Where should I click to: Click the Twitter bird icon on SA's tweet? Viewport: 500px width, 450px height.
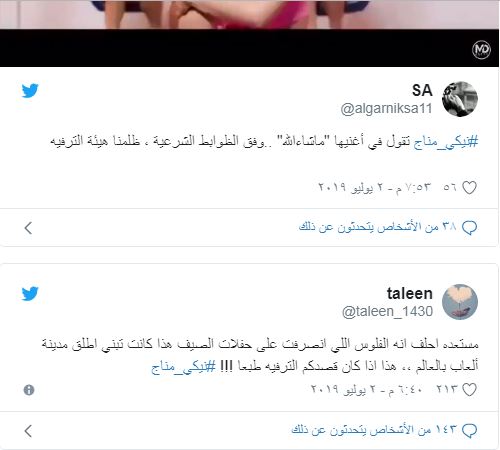(30, 91)
